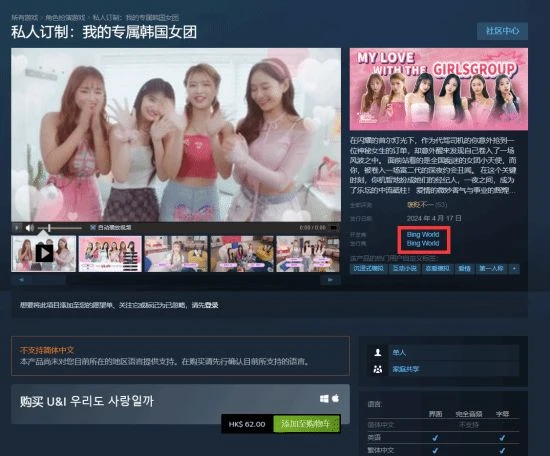The image size is (550, 456).
Task: Select the 沉浸式模拟 tag
Action: [368, 269]
